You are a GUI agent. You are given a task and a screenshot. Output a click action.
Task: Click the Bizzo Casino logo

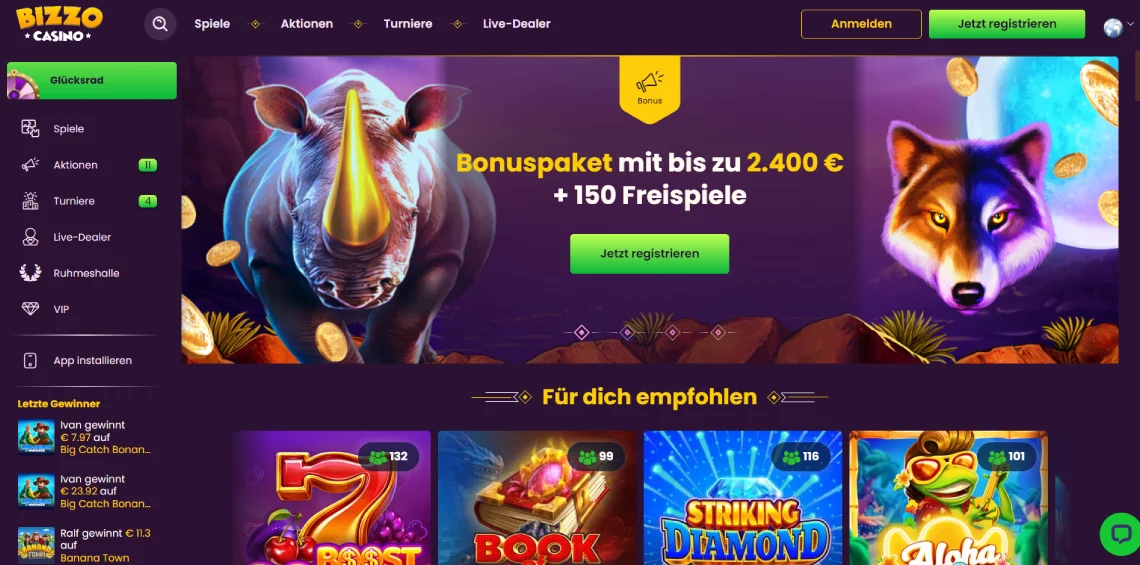point(60,23)
